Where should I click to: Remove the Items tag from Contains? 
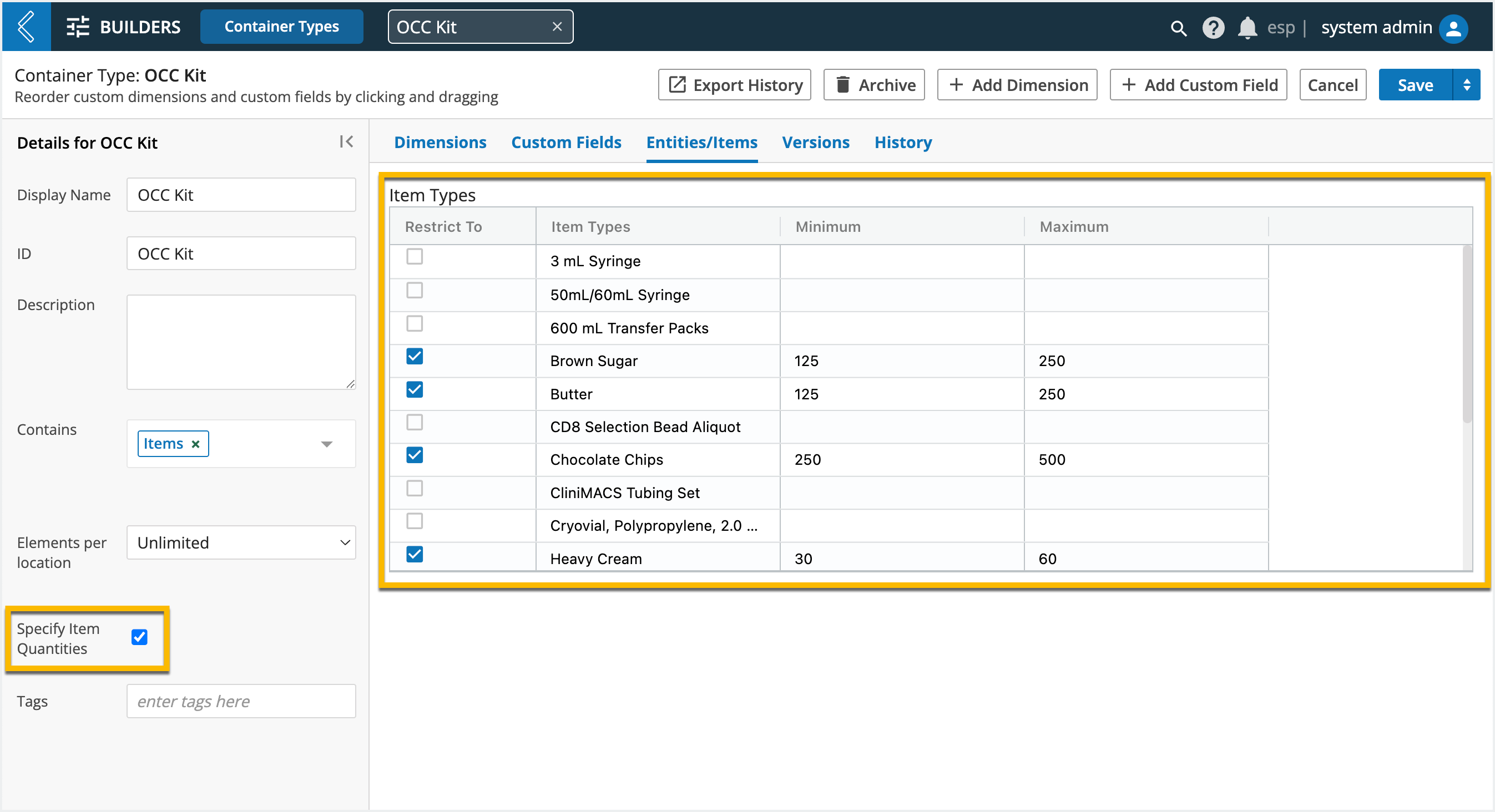pos(195,444)
